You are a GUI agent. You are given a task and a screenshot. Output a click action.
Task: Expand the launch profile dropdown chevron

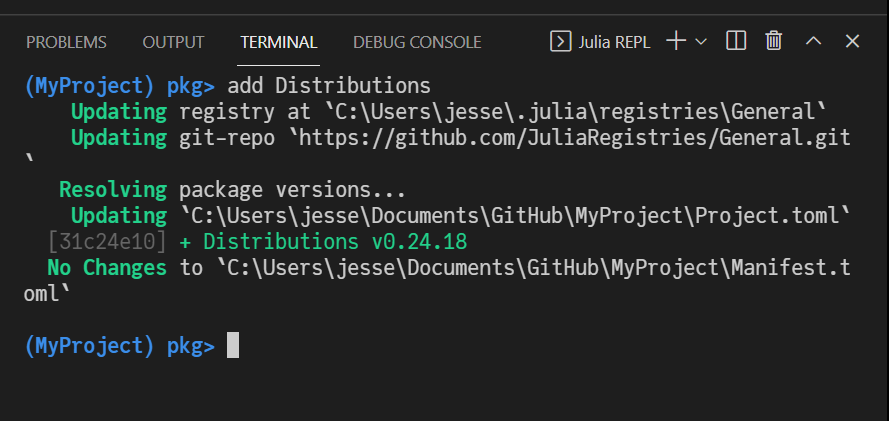(x=701, y=42)
